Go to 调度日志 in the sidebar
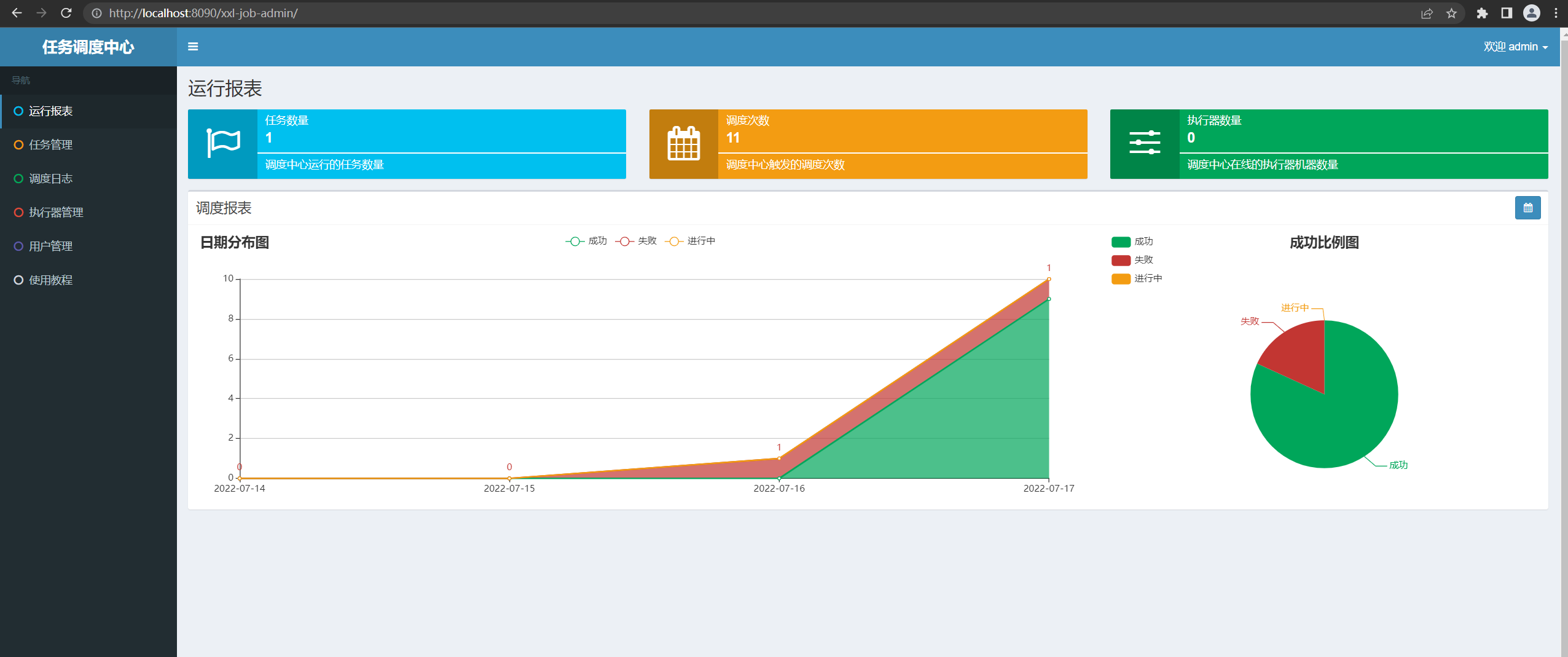Image resolution: width=1568 pixels, height=657 pixels. (51, 179)
